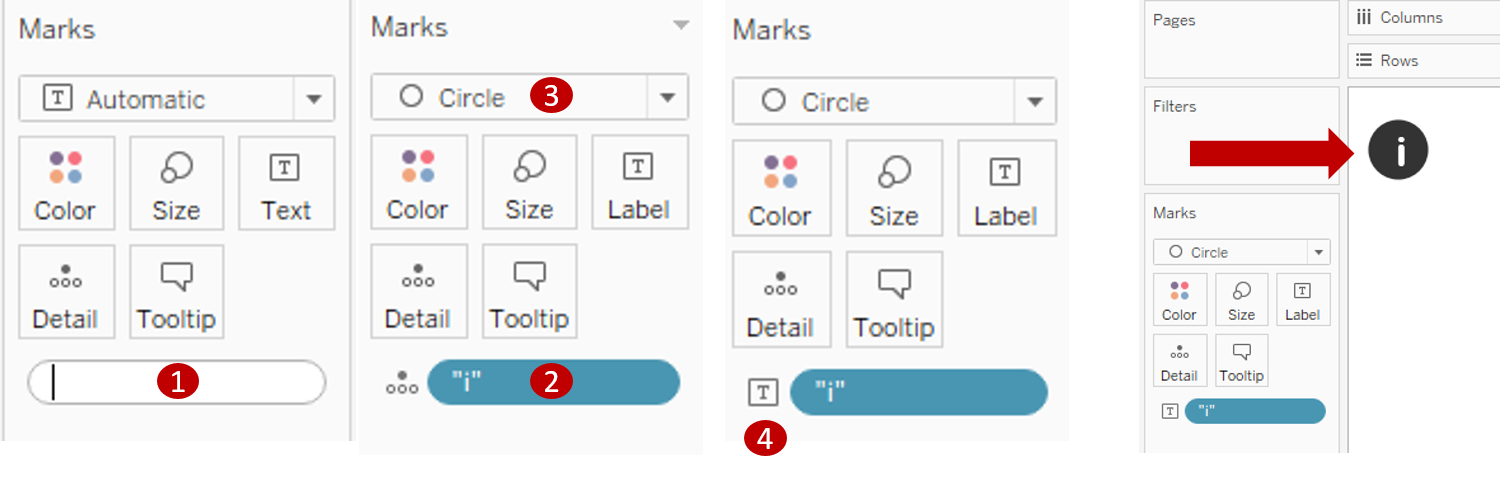1500x478 pixels.
Task: Open the small Circle dropdown below Filters
Action: 1320,252
